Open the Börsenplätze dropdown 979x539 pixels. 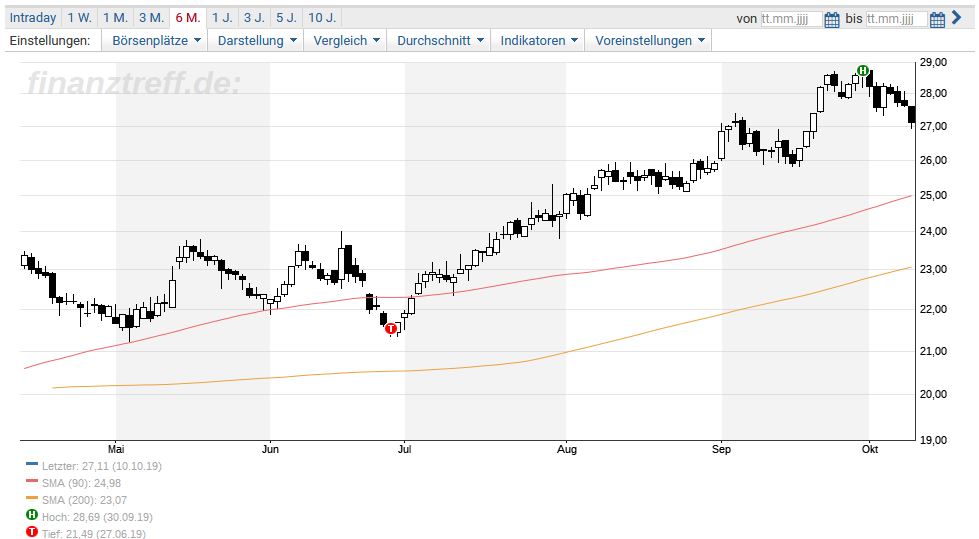pos(156,41)
